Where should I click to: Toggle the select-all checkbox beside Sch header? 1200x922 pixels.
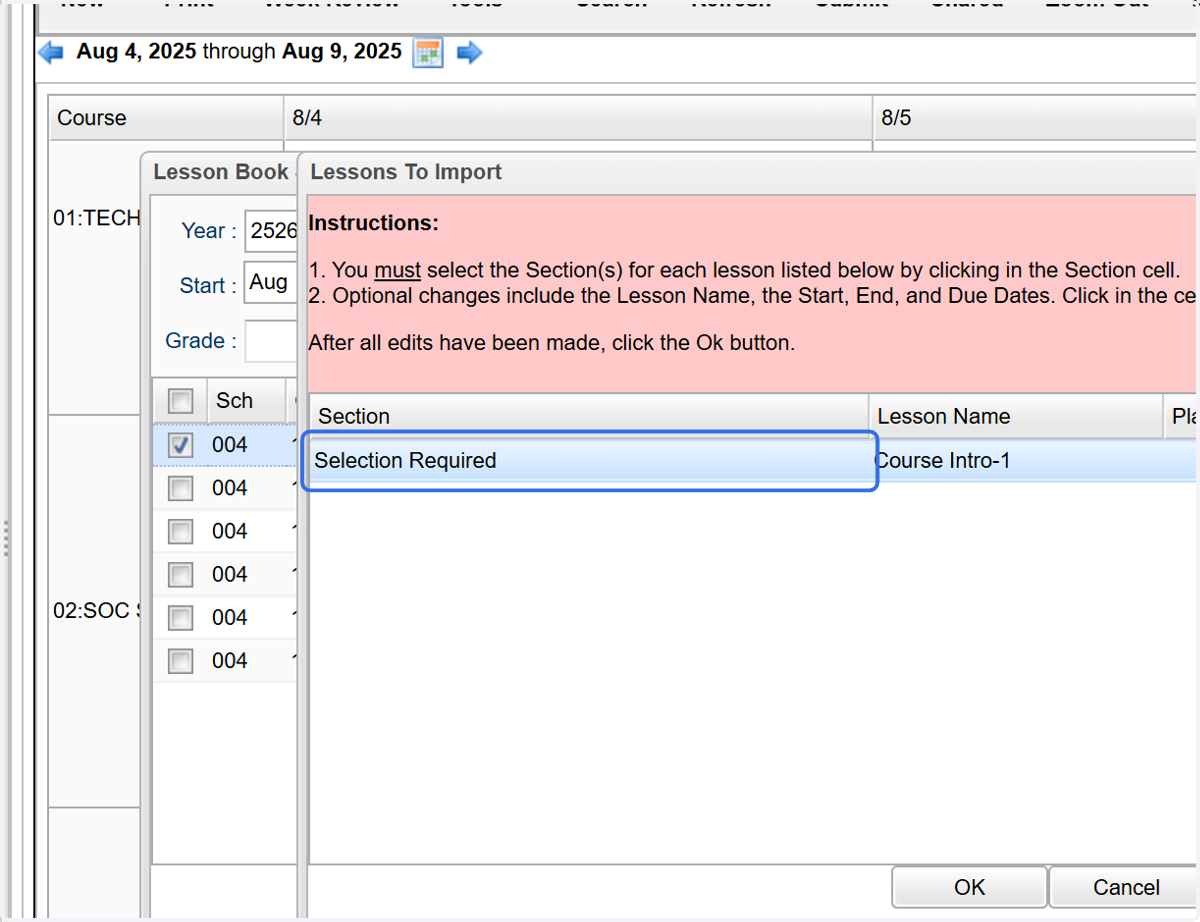(180, 401)
